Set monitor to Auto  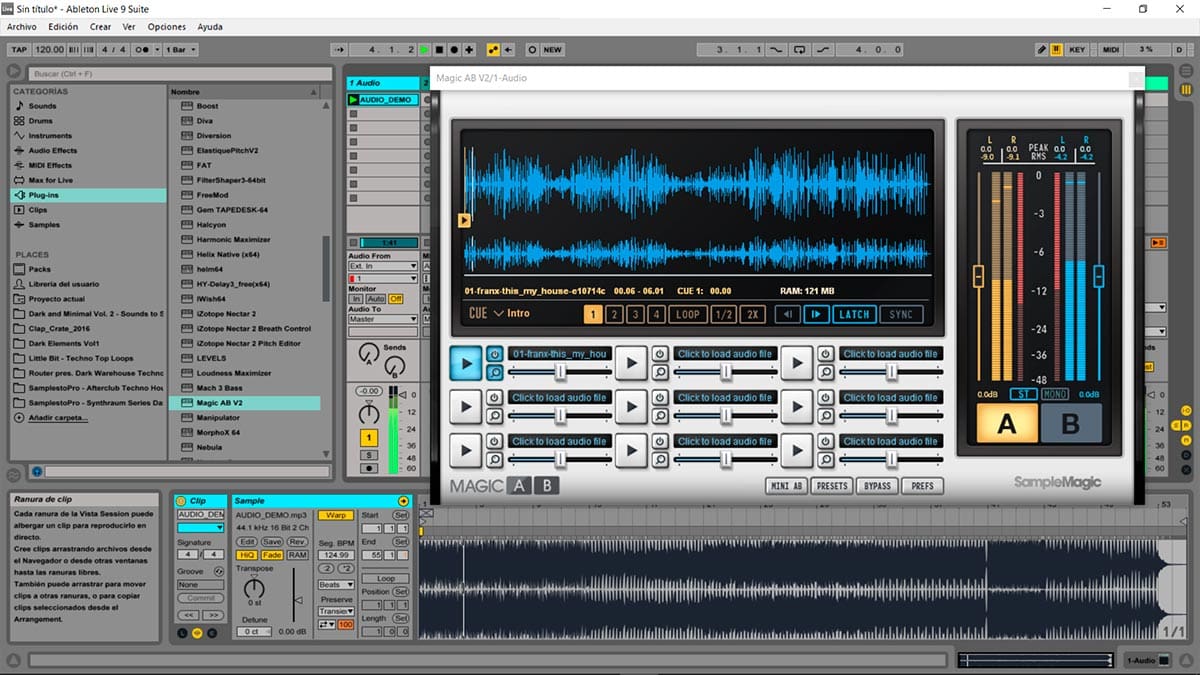[375, 298]
